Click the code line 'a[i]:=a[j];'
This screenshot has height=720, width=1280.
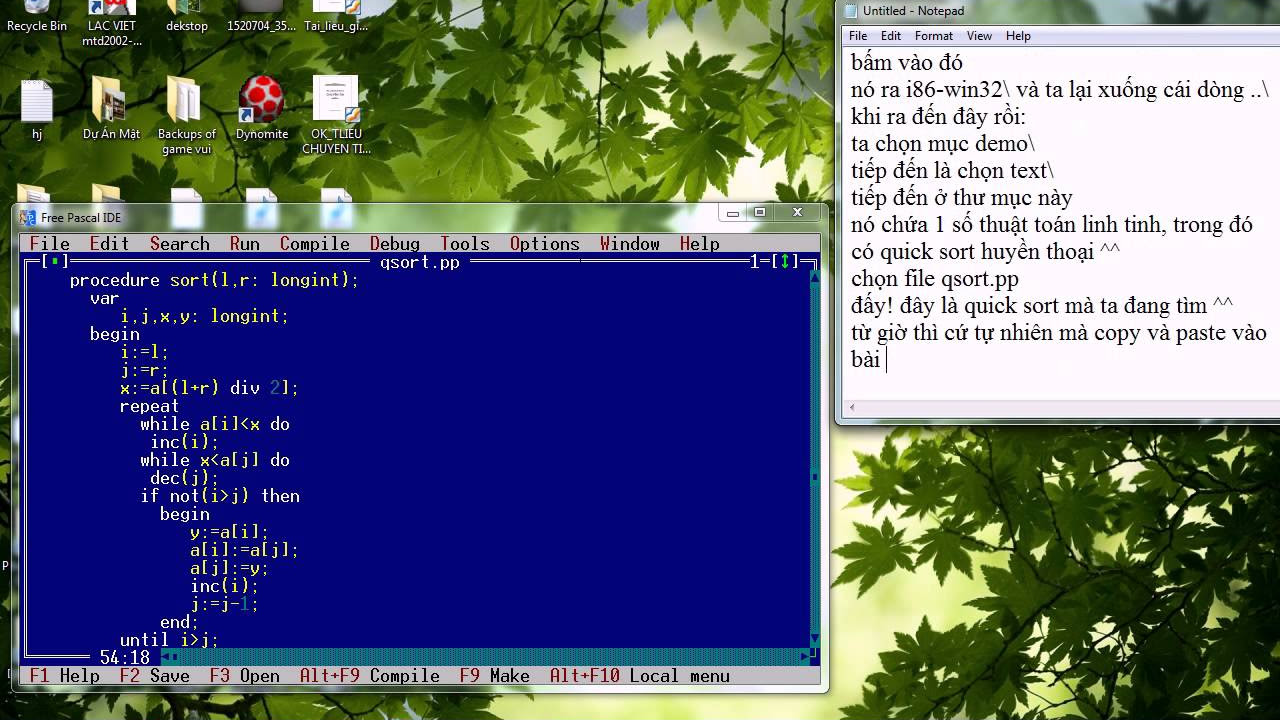point(244,550)
